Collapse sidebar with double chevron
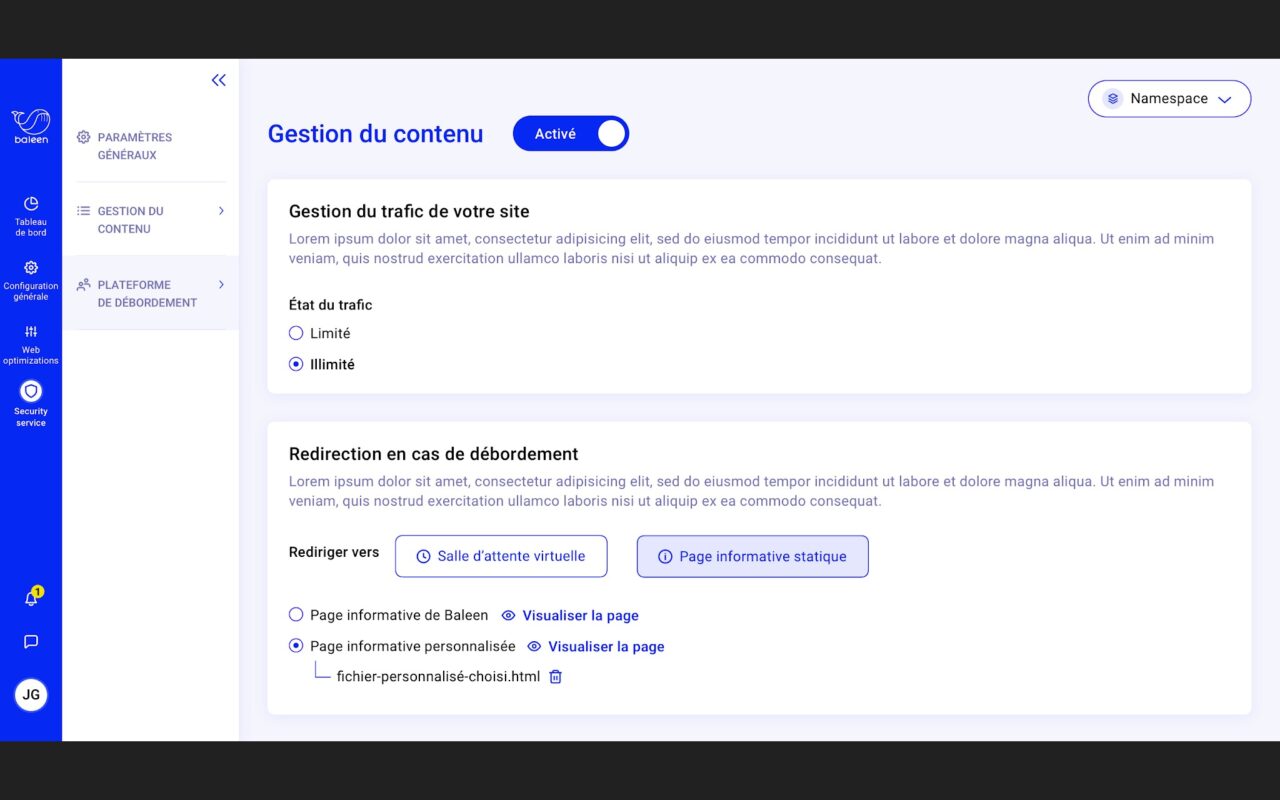This screenshot has height=800, width=1280. (x=219, y=81)
